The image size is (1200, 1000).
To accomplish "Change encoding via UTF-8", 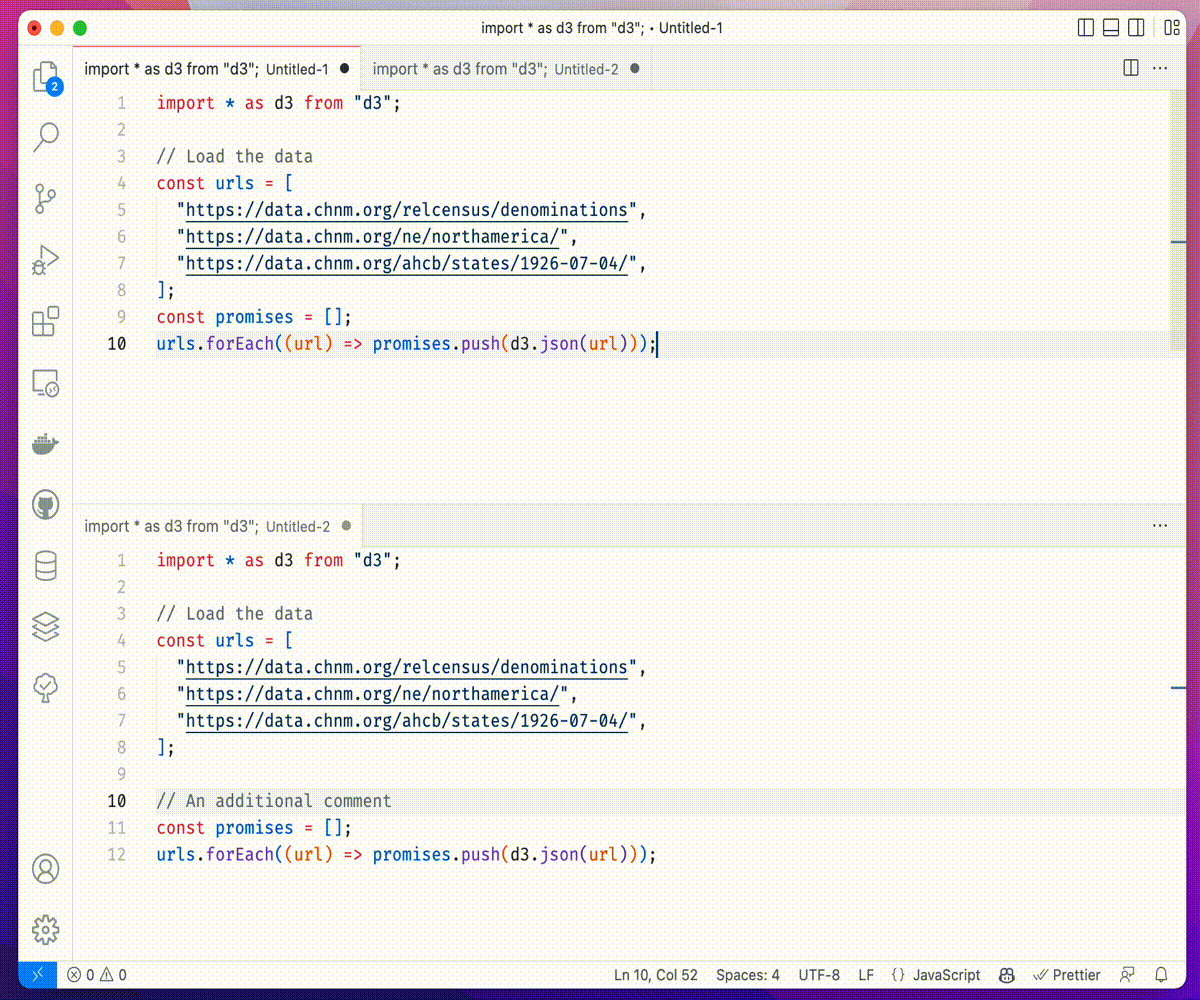I will 819,975.
